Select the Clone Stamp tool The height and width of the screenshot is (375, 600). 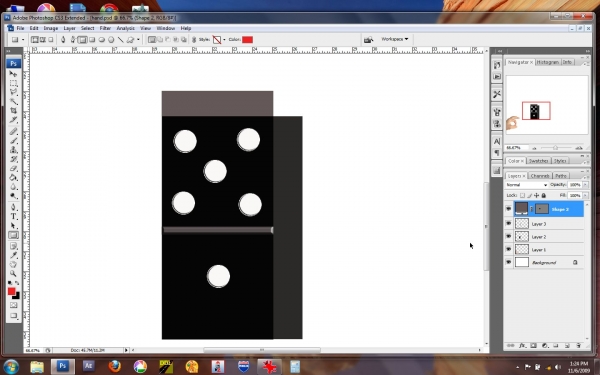(x=13, y=150)
